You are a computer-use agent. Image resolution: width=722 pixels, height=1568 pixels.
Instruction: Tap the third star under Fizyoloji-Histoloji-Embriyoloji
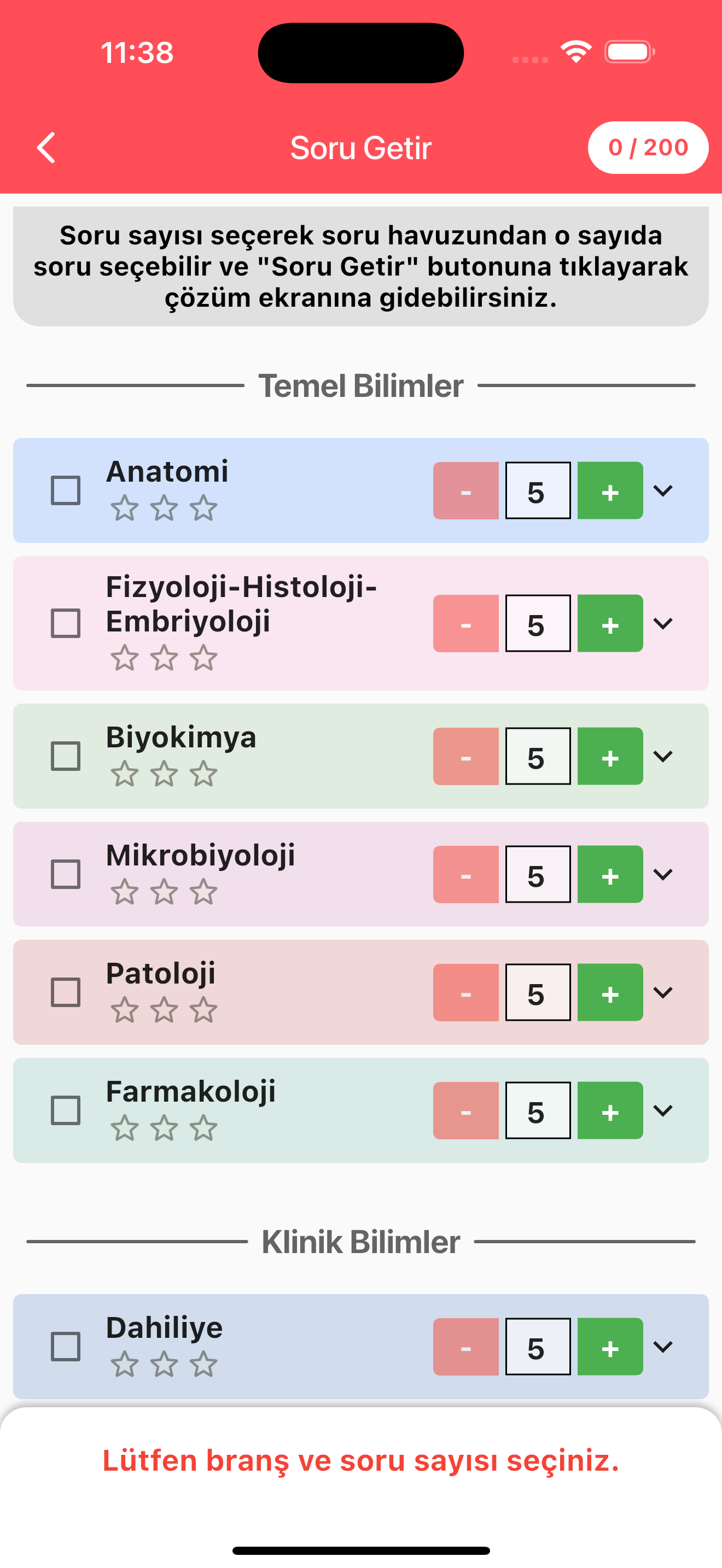pyautogui.click(x=203, y=658)
